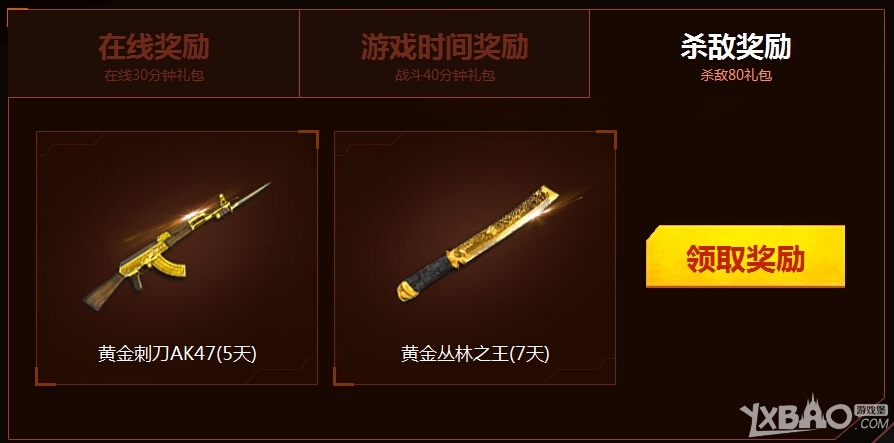Screen dimensions: 894x443
Task: Select the golden bayonet AK47 weapon image
Action: (x=177, y=246)
